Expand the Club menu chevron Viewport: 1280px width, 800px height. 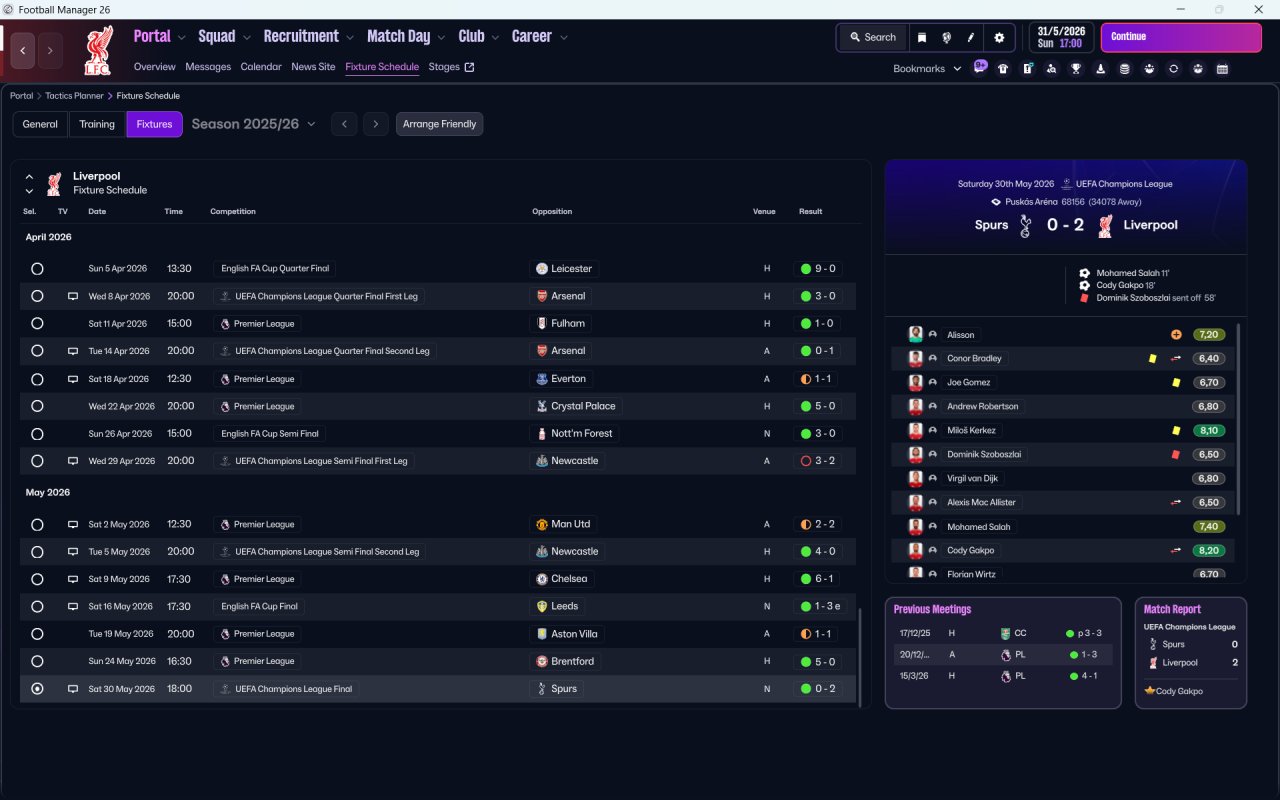tap(495, 38)
